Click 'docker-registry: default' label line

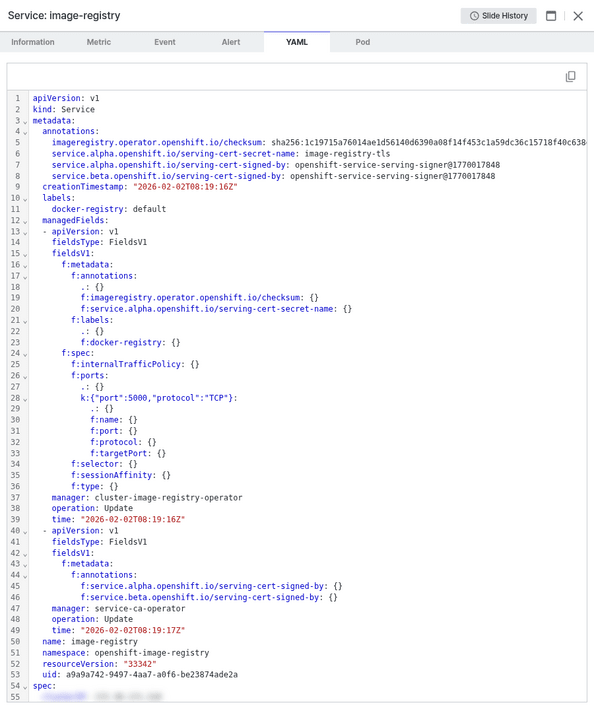pyautogui.click(x=109, y=209)
